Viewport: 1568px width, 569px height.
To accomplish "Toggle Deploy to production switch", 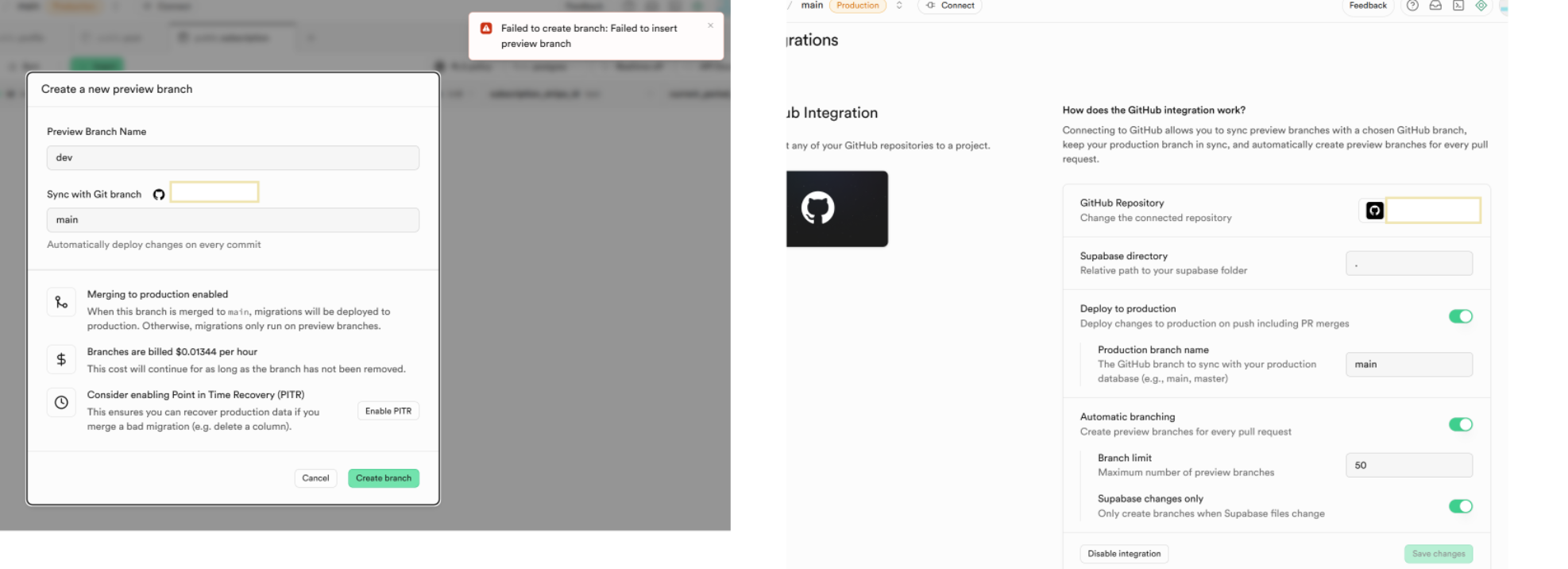I will click(1460, 316).
